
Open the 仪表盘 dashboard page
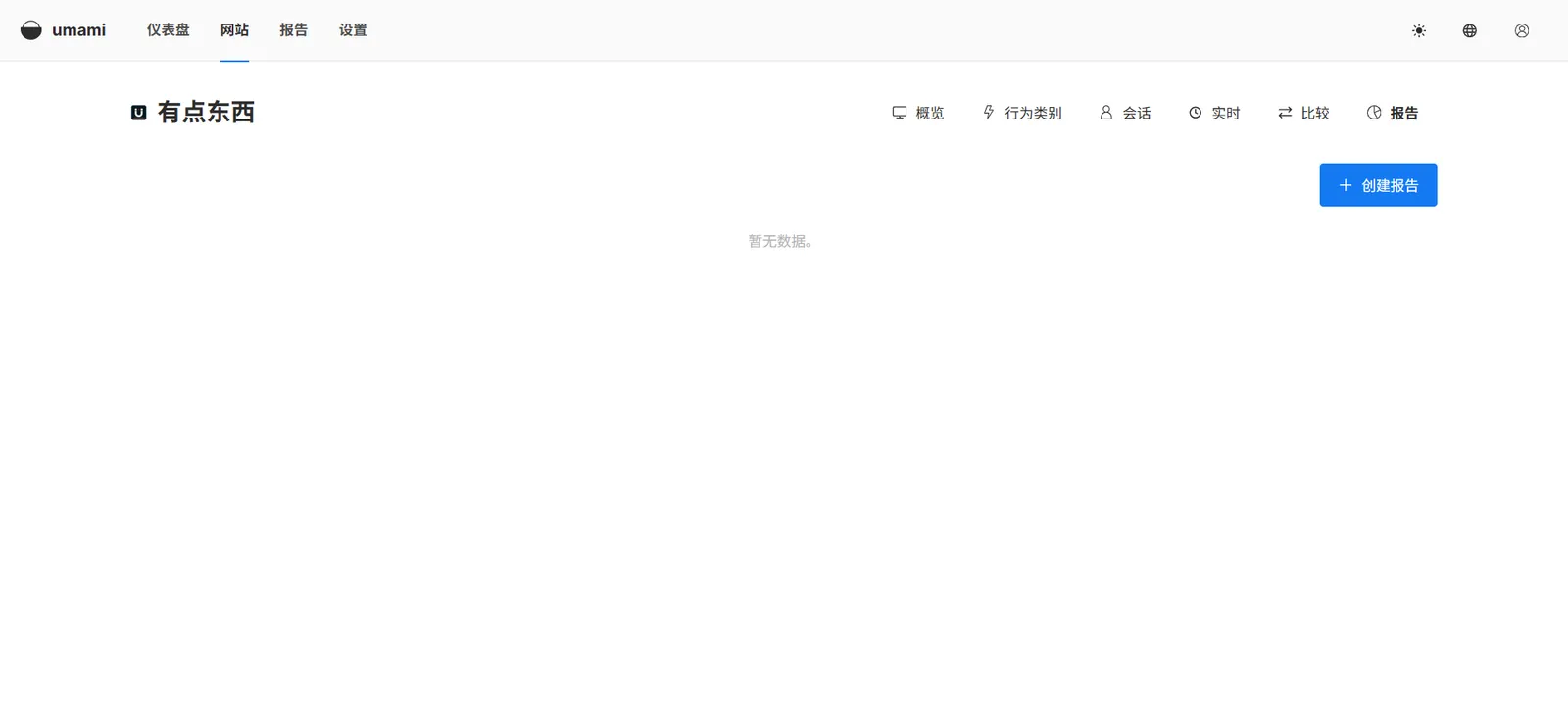tap(168, 30)
